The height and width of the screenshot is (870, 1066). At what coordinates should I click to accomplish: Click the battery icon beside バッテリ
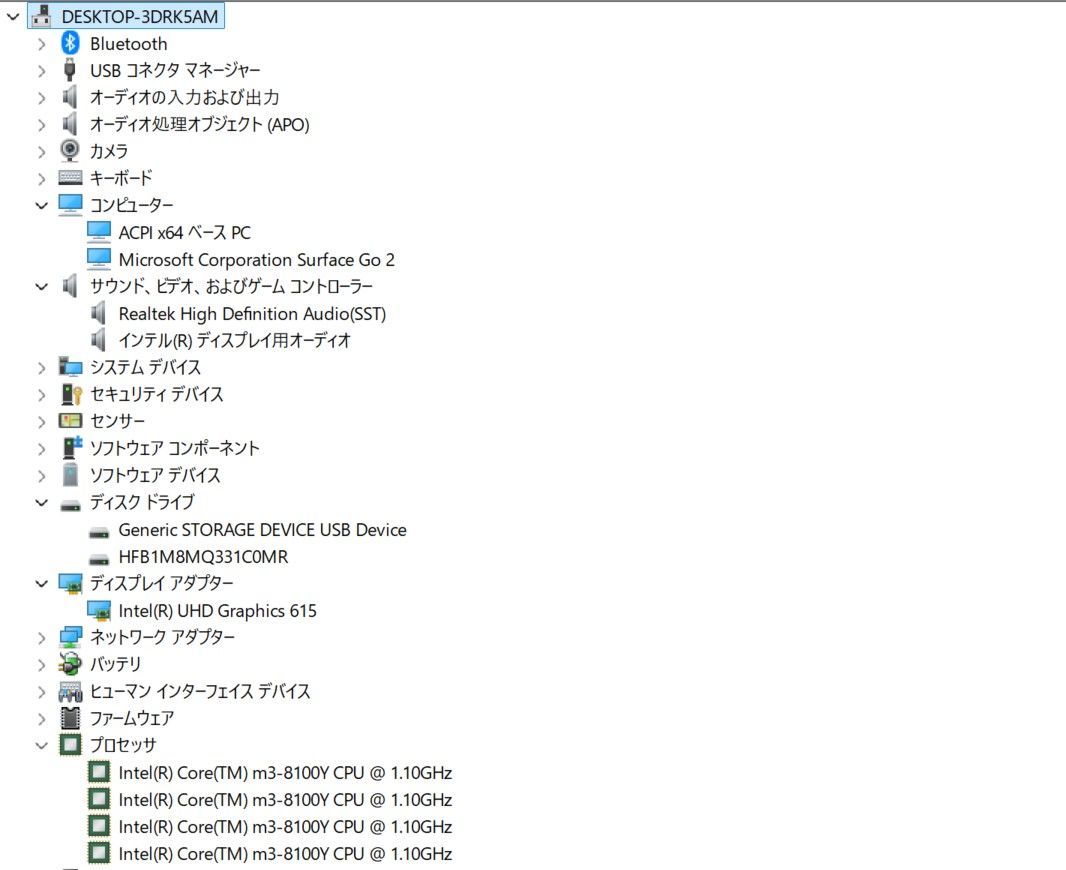(x=70, y=664)
